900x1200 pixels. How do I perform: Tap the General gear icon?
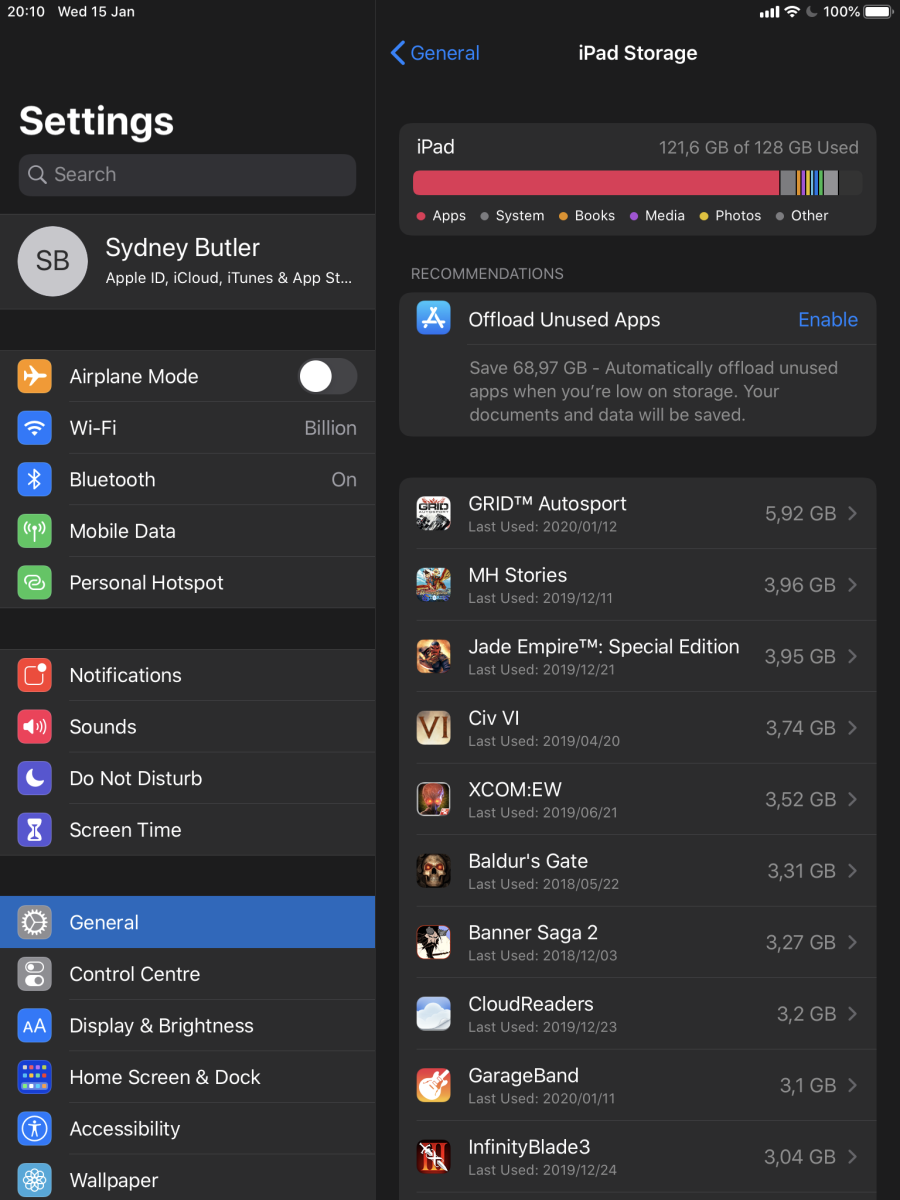point(34,922)
